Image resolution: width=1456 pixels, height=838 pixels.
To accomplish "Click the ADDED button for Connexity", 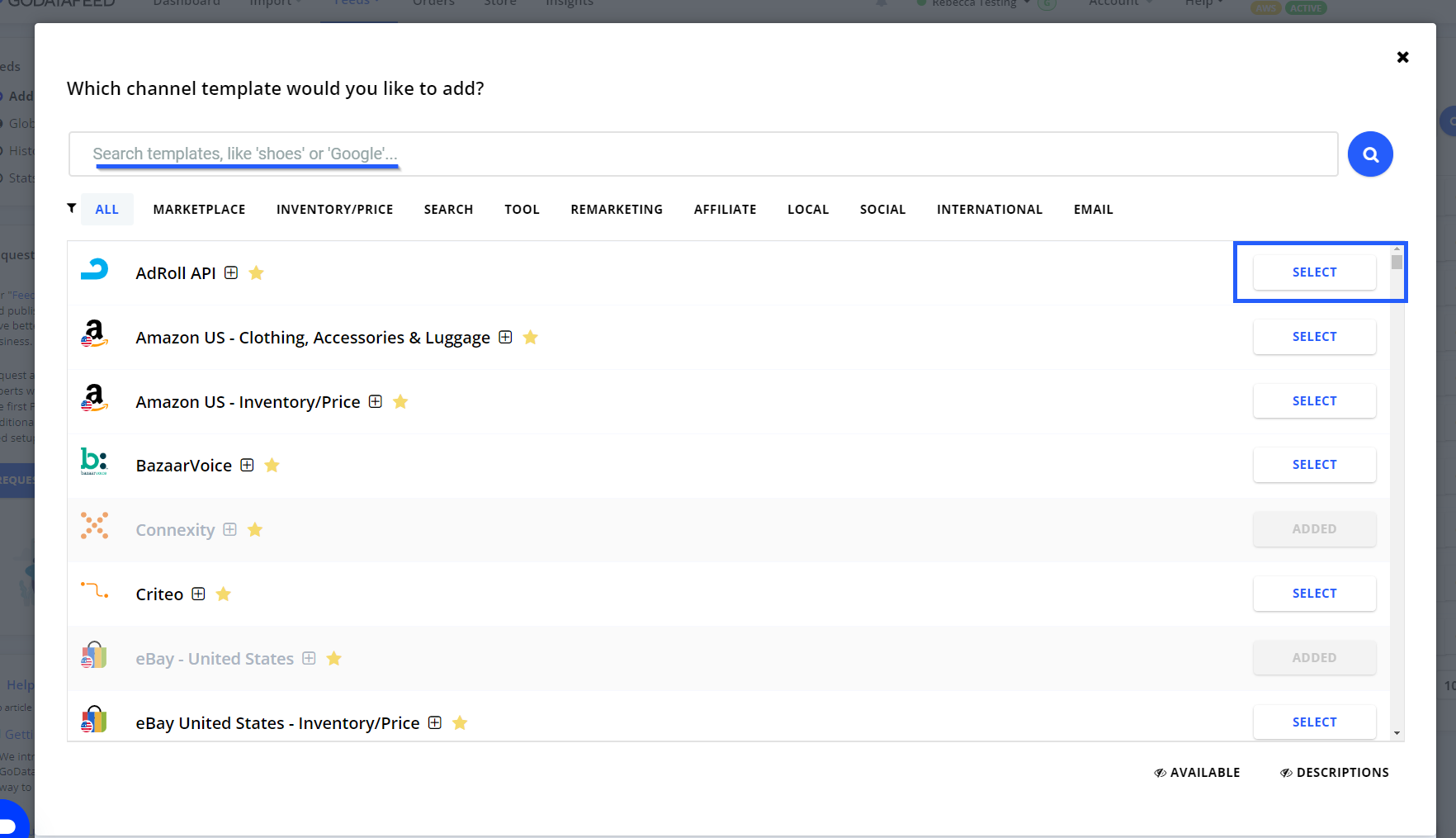I will click(1314, 529).
